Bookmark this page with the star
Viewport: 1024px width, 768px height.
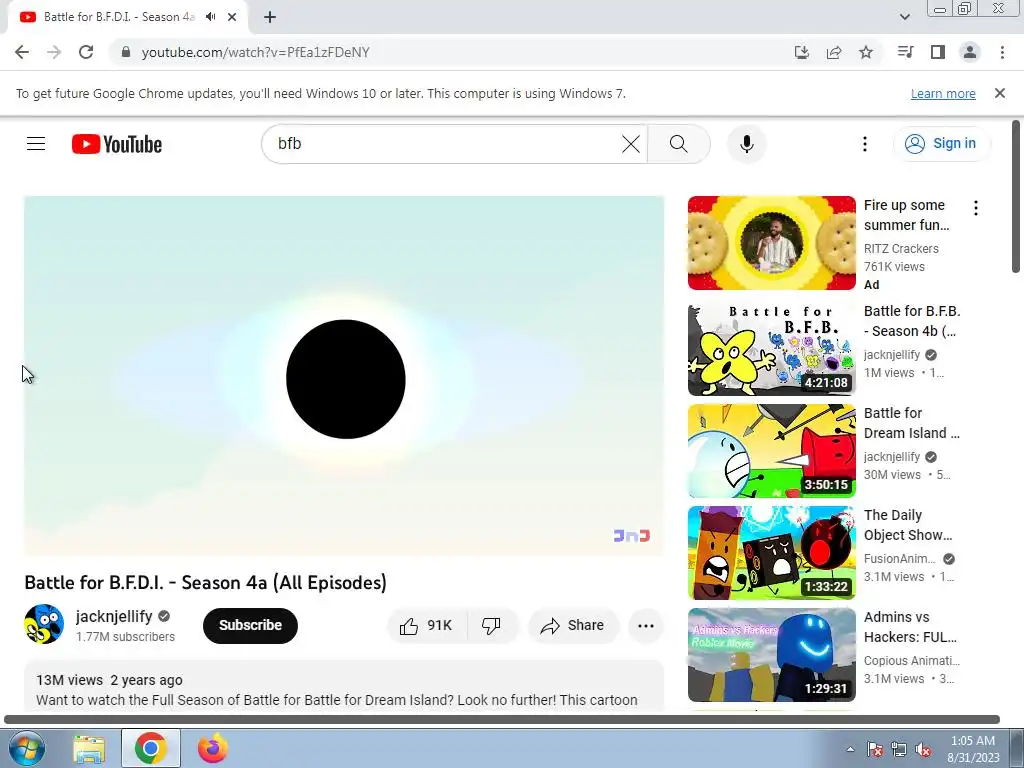(866, 52)
